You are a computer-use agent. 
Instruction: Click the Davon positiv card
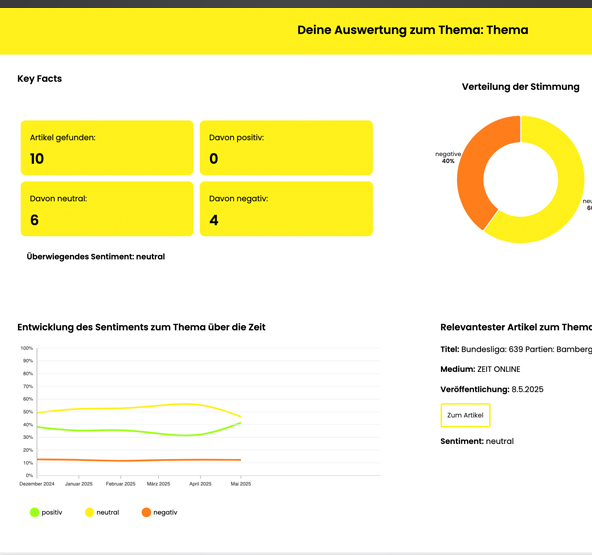[286, 148]
